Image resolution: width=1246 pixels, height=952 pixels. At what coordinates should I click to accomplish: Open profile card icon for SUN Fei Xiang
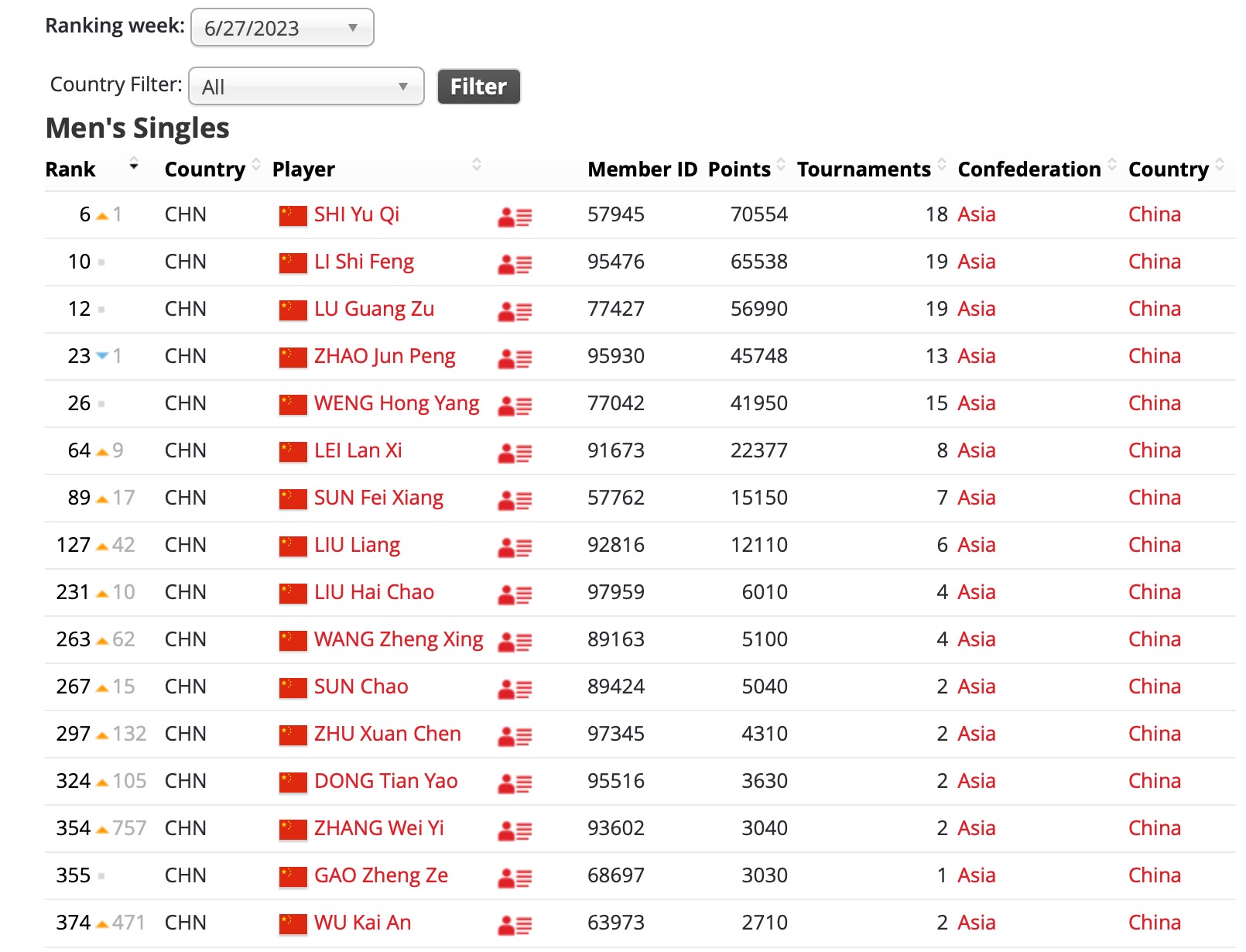(x=515, y=500)
